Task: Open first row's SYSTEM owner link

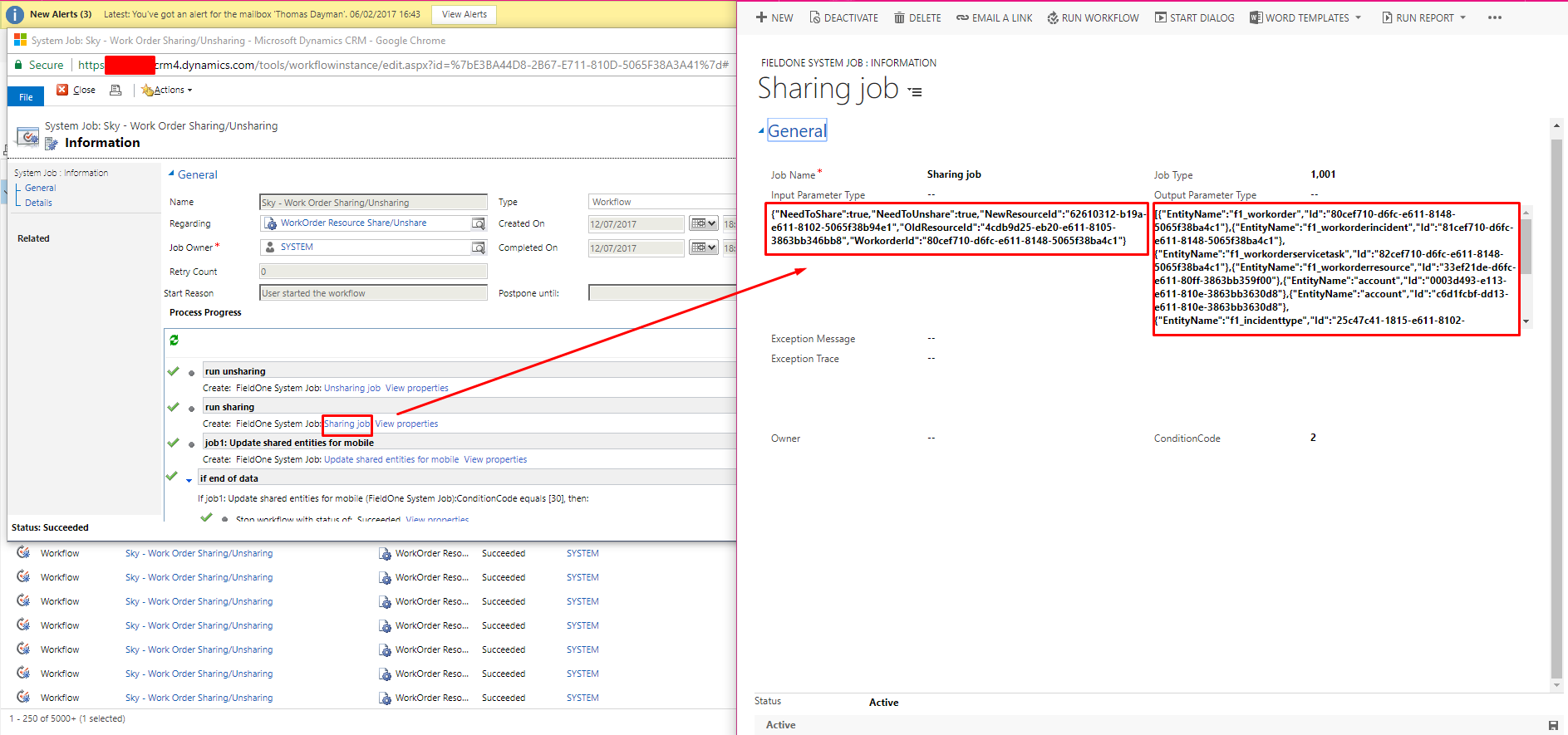Action: (x=582, y=553)
